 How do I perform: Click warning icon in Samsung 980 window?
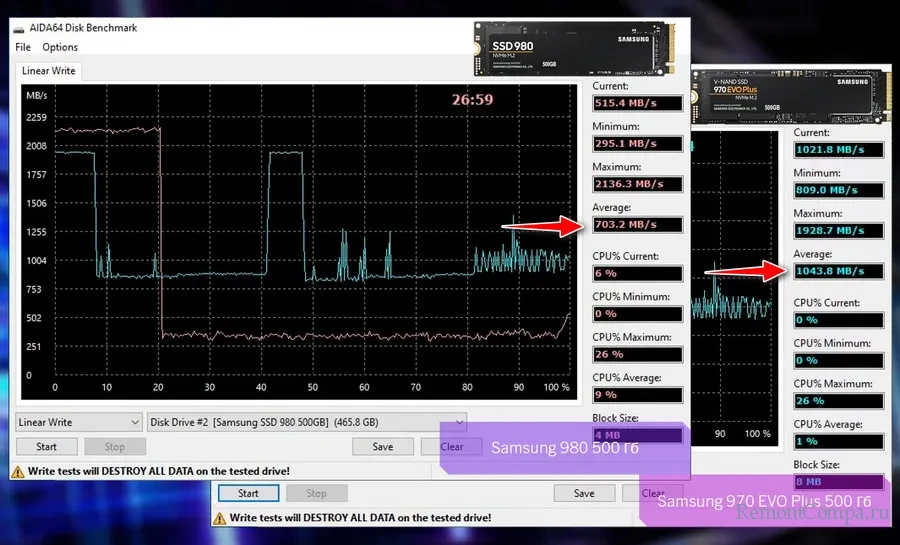(x=18, y=472)
